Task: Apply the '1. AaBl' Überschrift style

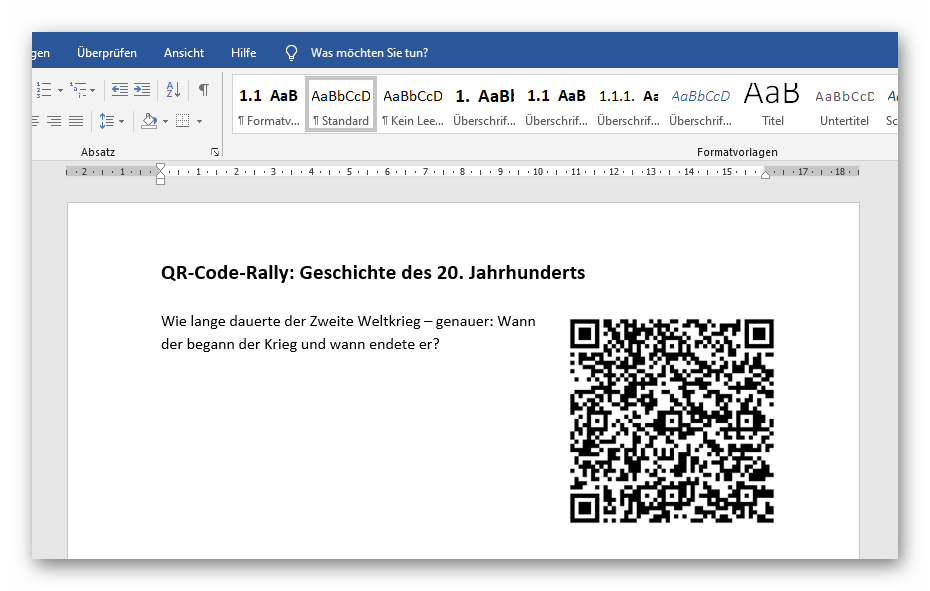Action: (x=485, y=105)
